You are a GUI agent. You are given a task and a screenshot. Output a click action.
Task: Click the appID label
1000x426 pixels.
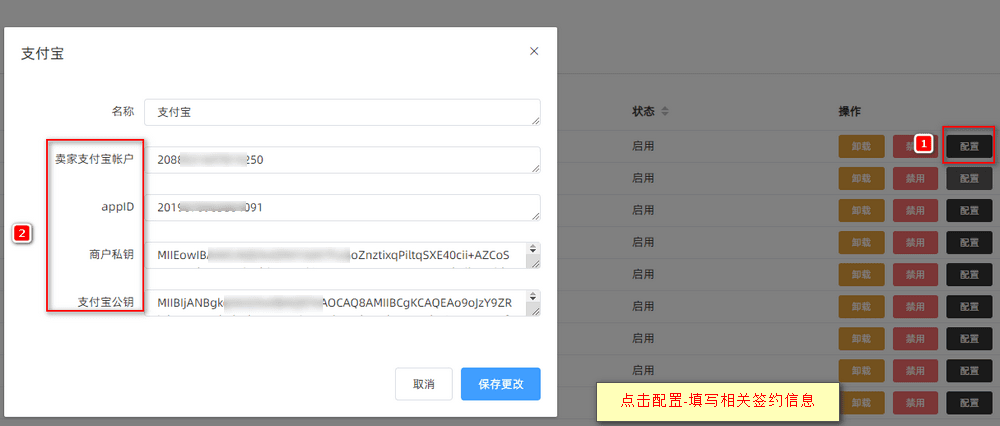(120, 208)
